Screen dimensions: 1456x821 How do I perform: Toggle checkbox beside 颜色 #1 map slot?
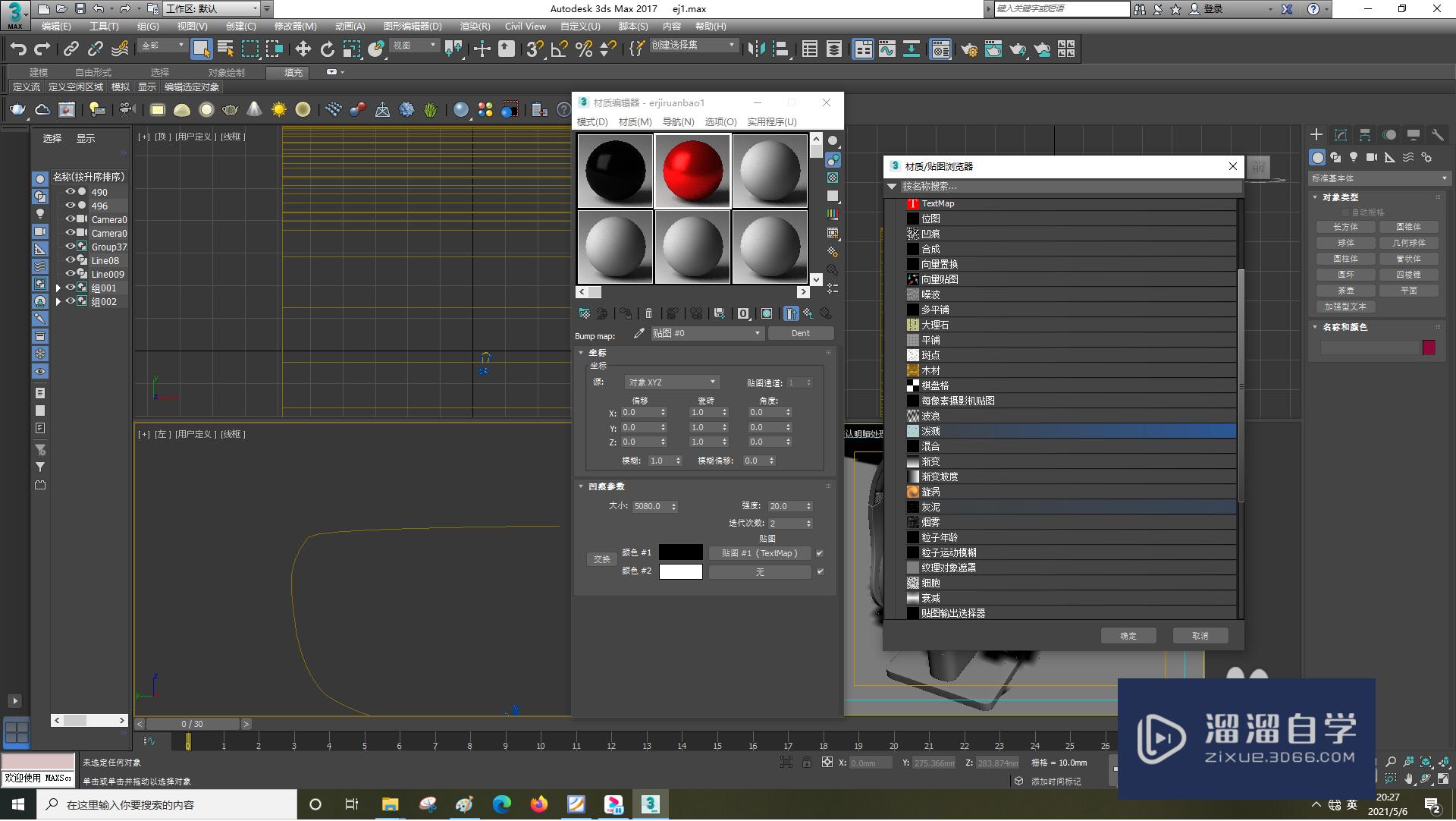(x=820, y=553)
